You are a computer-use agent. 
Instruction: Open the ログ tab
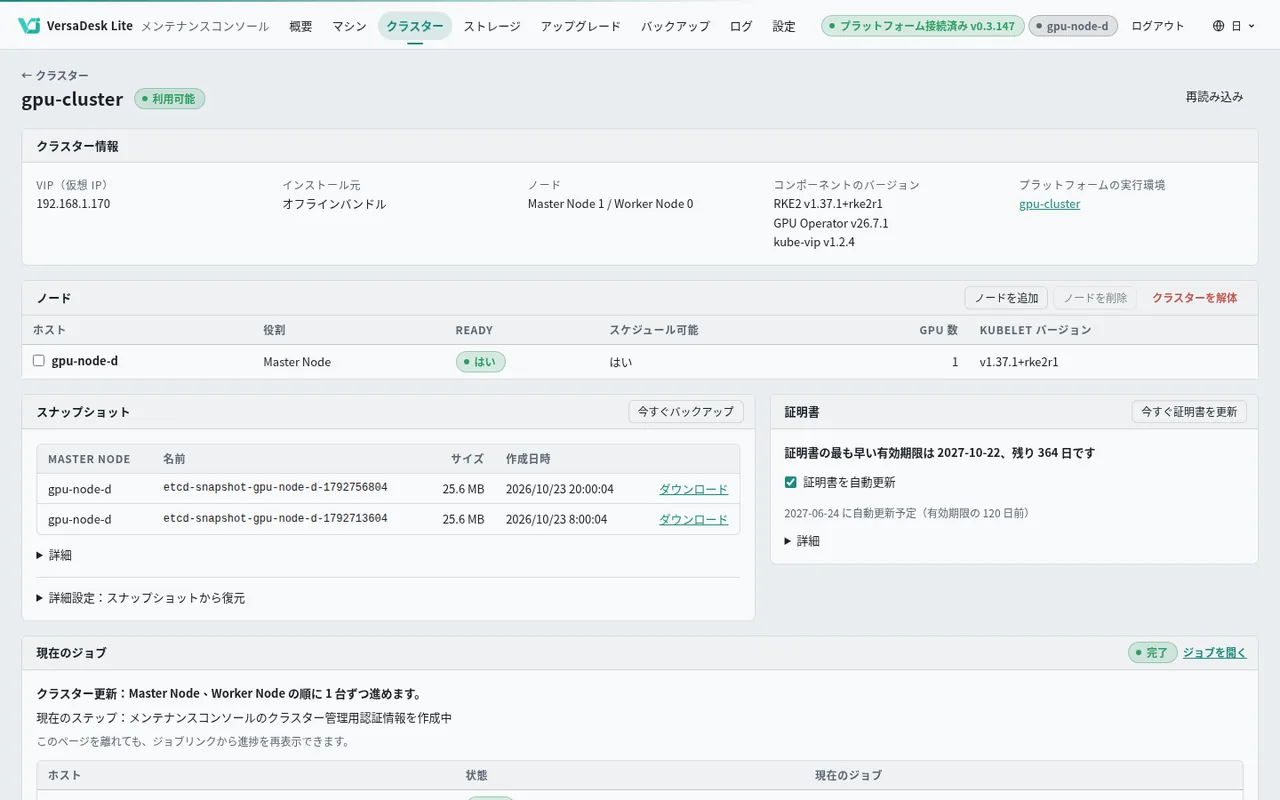coord(741,26)
